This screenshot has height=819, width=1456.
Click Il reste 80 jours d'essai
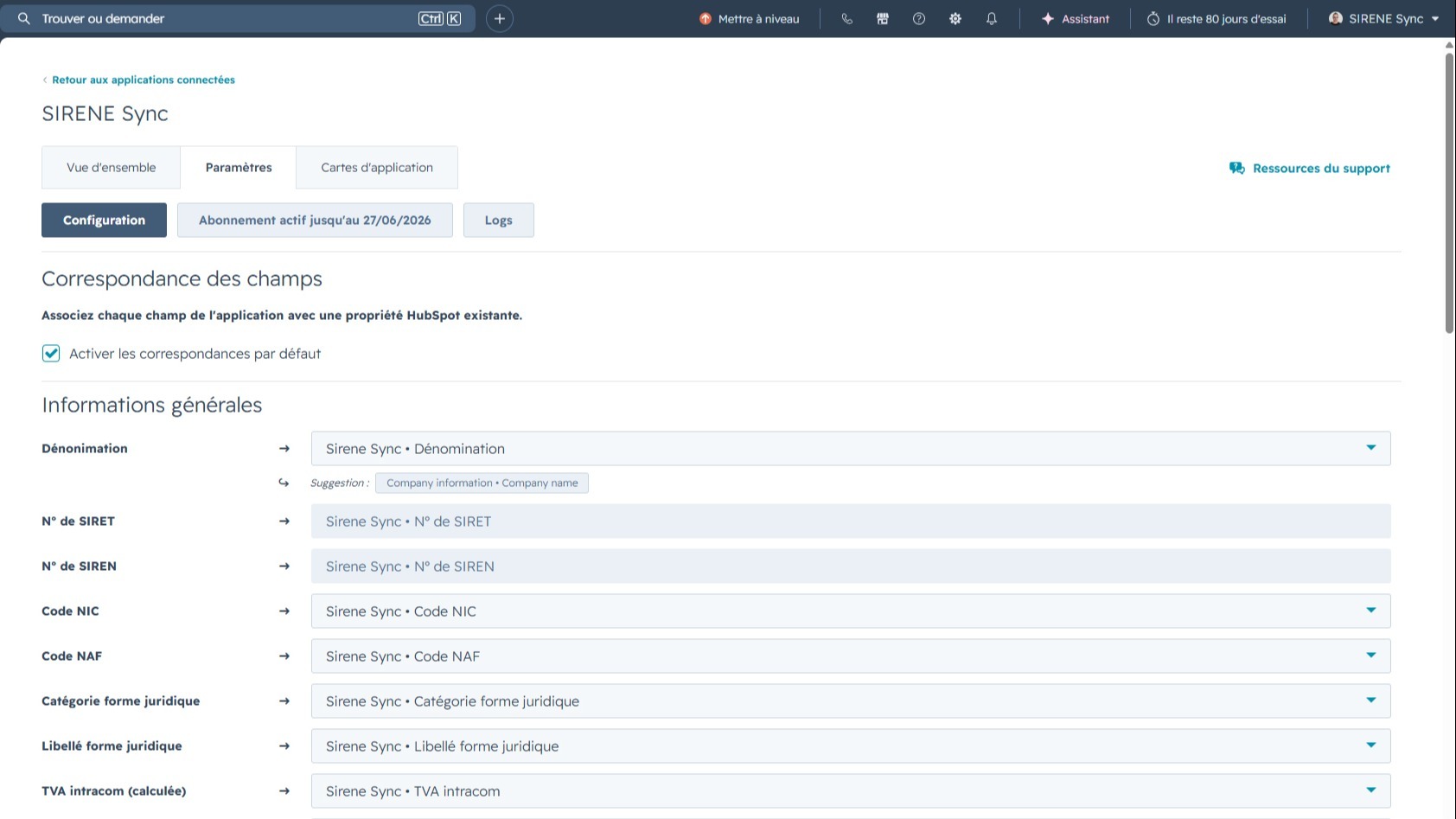1217,18
